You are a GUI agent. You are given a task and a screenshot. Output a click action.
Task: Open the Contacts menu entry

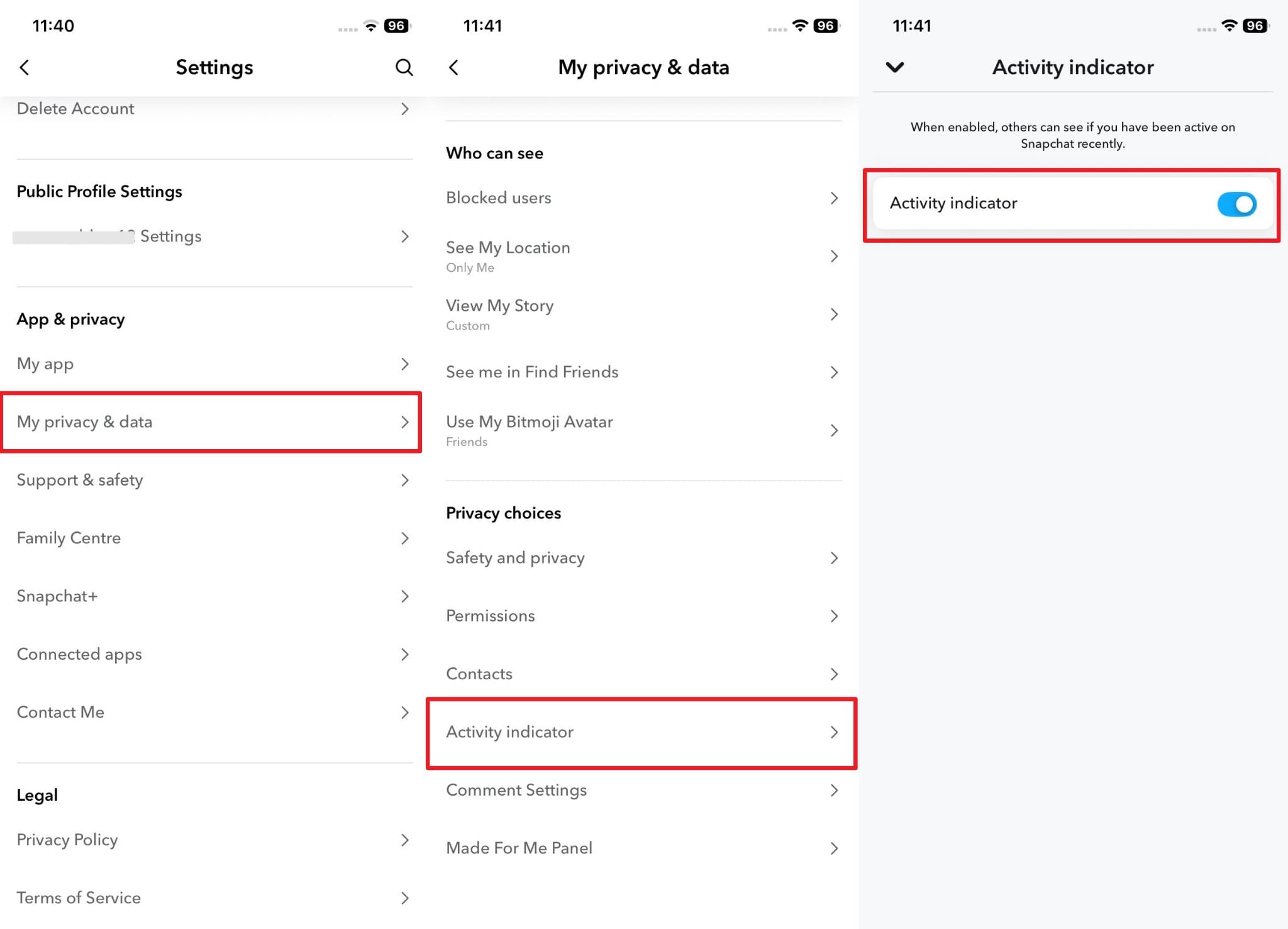(643, 674)
